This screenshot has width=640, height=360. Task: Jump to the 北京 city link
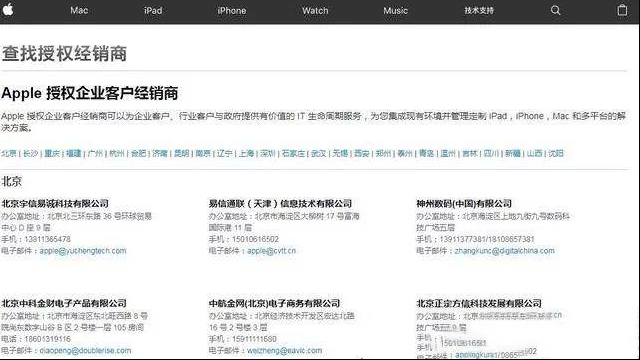coord(9,153)
